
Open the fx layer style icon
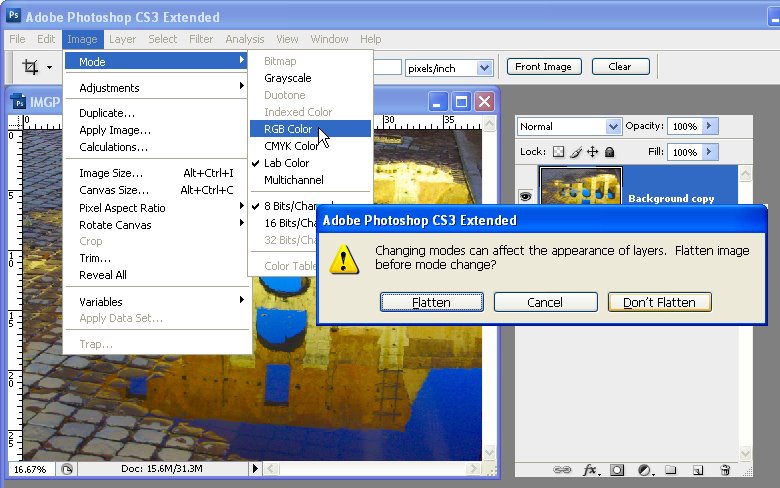pos(590,470)
